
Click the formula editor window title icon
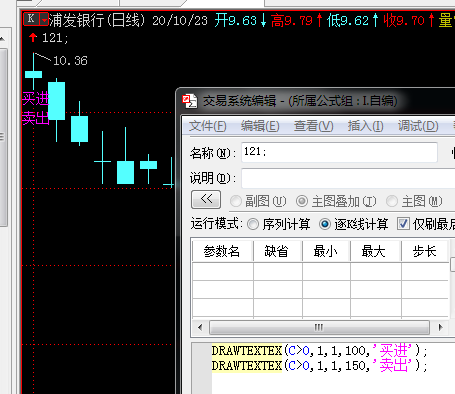pyautogui.click(x=189, y=101)
